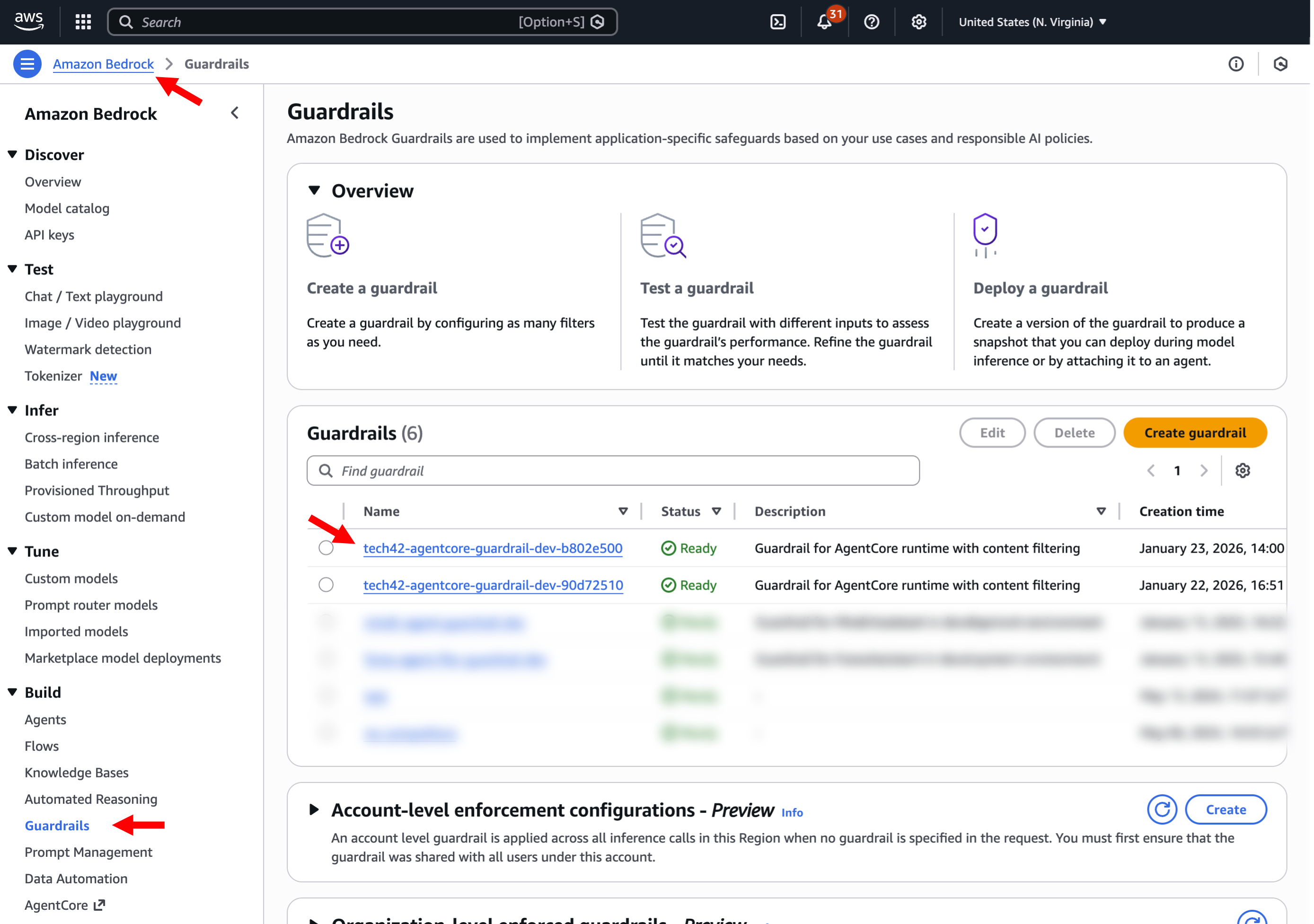The width and height of the screenshot is (1314, 924).
Task: Open the help question mark menu
Action: (872, 22)
